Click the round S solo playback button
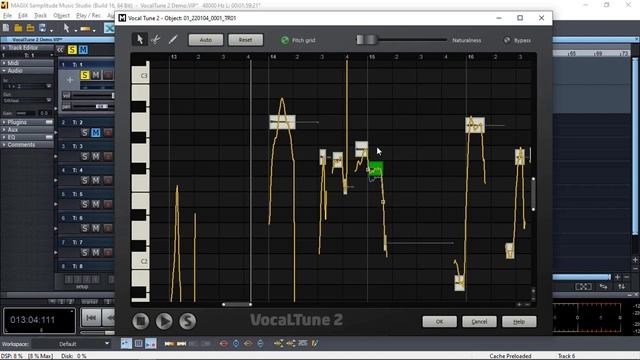The width and height of the screenshot is (640, 360). point(187,321)
